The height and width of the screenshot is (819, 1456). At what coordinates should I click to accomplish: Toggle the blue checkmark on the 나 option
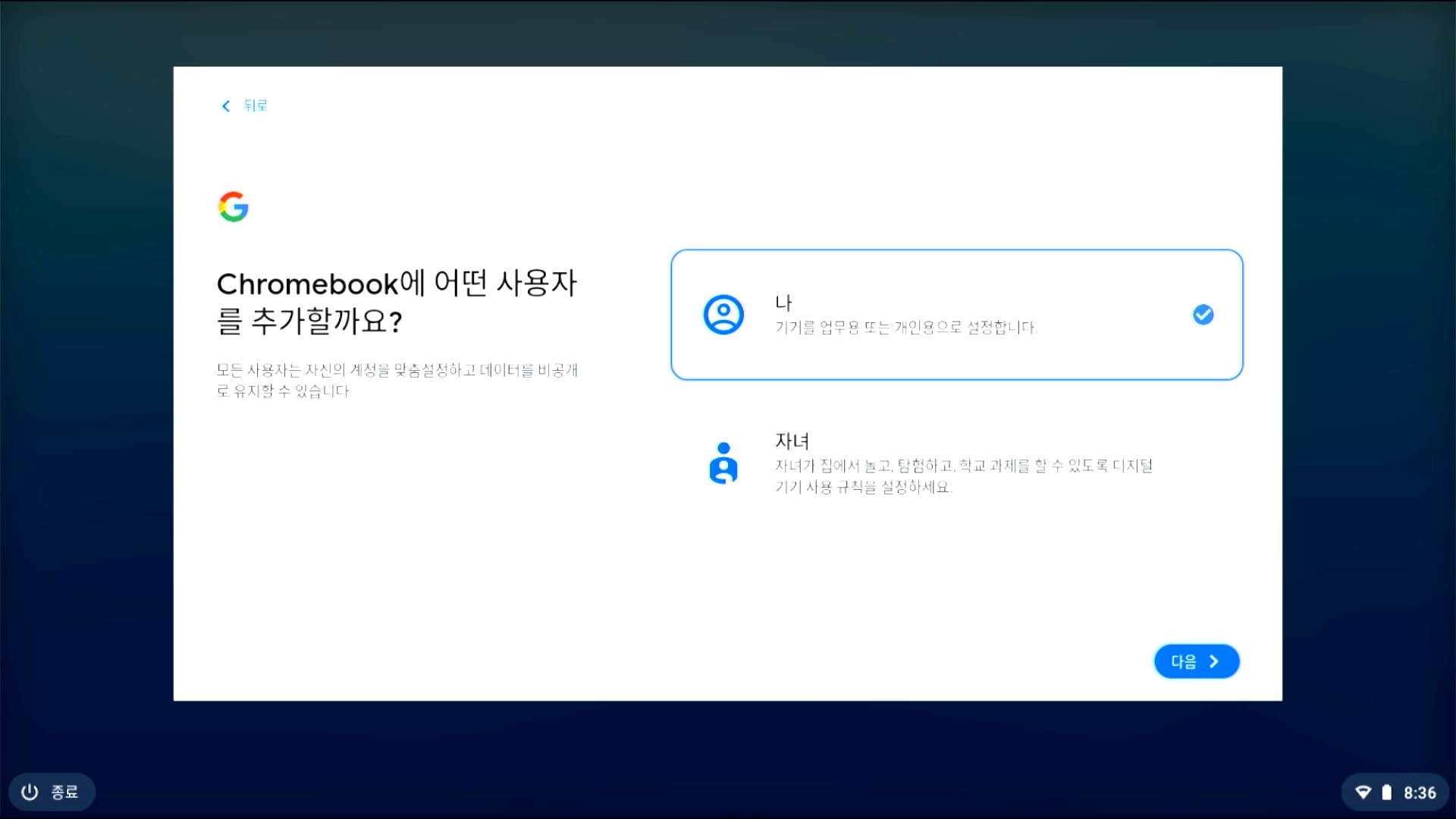click(x=1203, y=315)
